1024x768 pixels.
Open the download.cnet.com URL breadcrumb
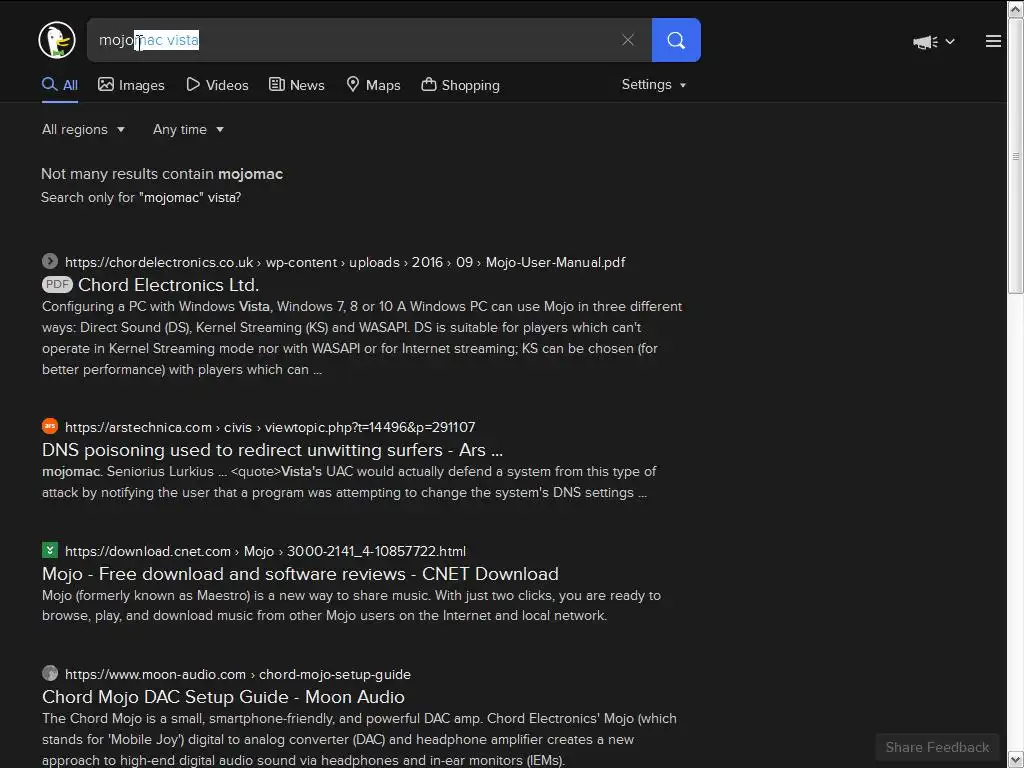click(x=265, y=551)
